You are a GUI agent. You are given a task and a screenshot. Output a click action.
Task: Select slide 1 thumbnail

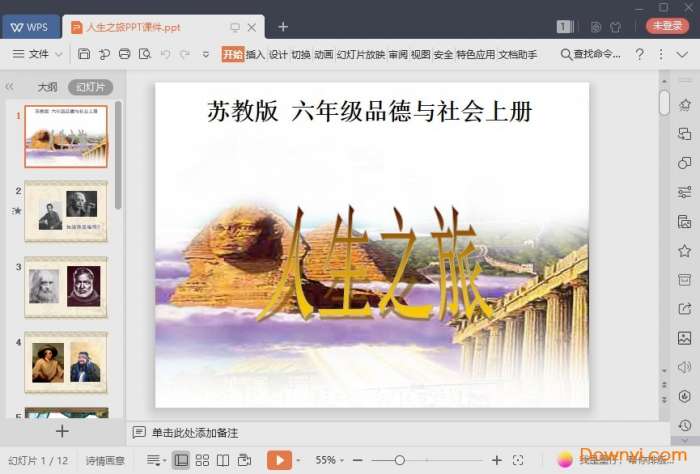[x=66, y=136]
